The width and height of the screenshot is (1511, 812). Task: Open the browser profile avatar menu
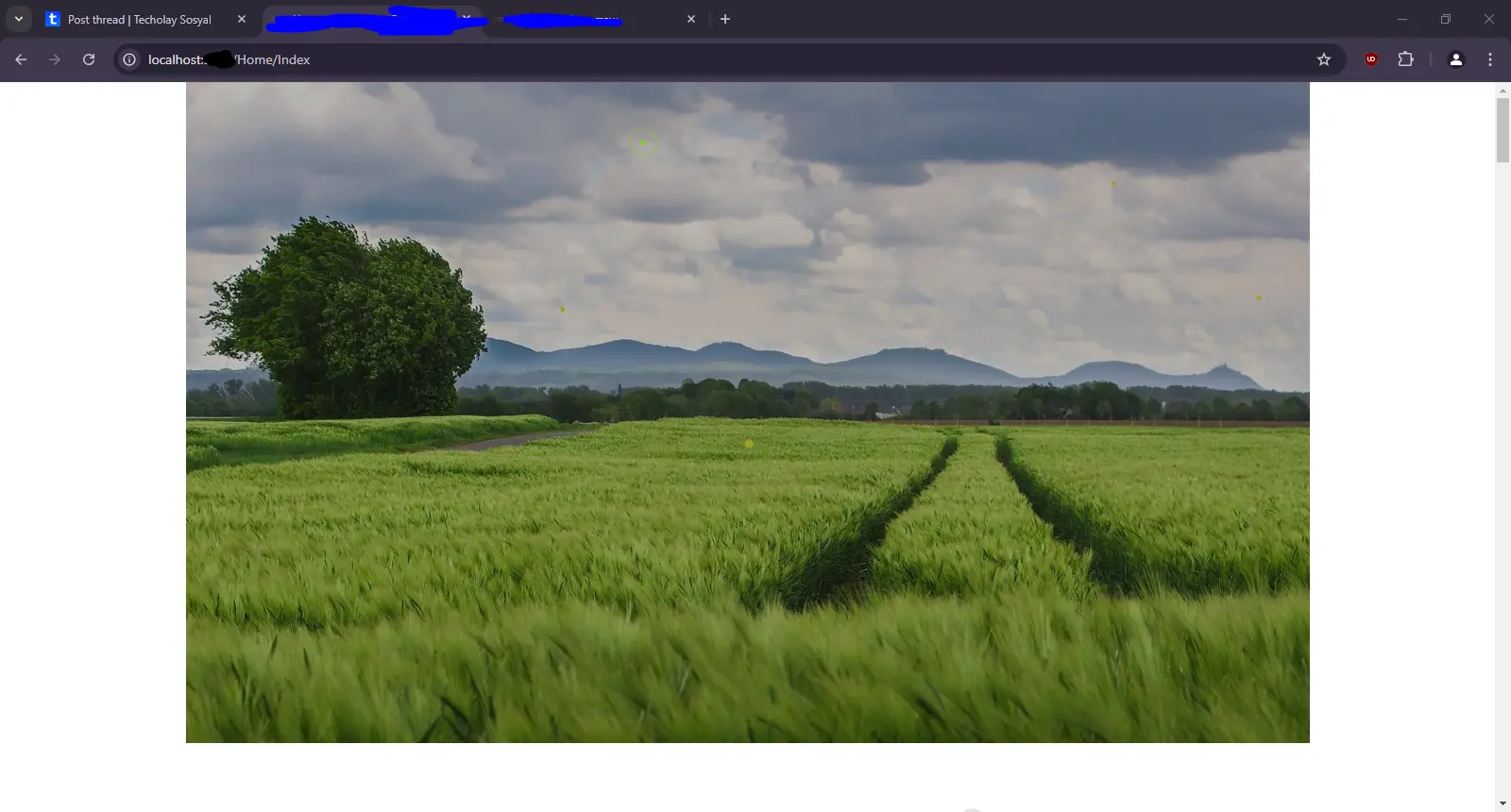pyautogui.click(x=1456, y=59)
